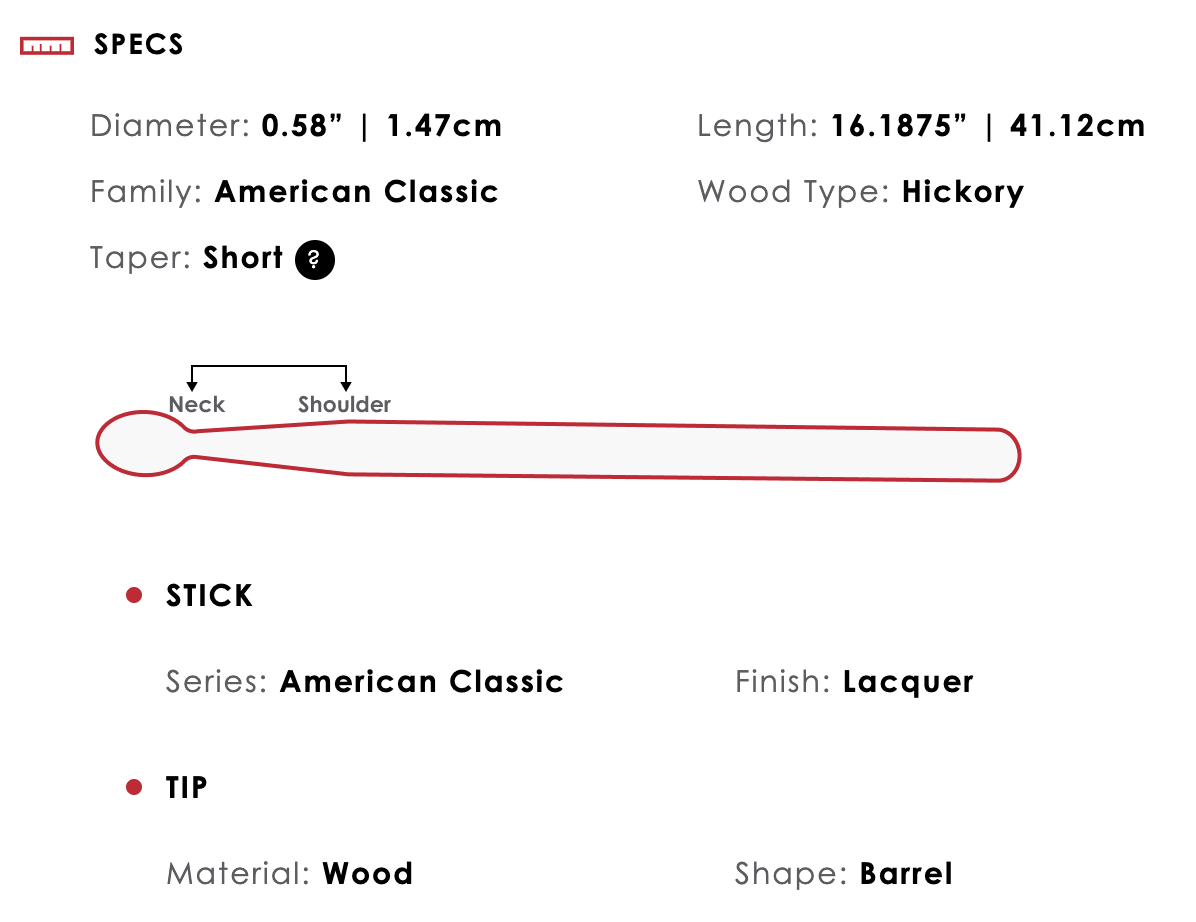
Task: Click the Taper help question mark icon
Action: (x=314, y=259)
